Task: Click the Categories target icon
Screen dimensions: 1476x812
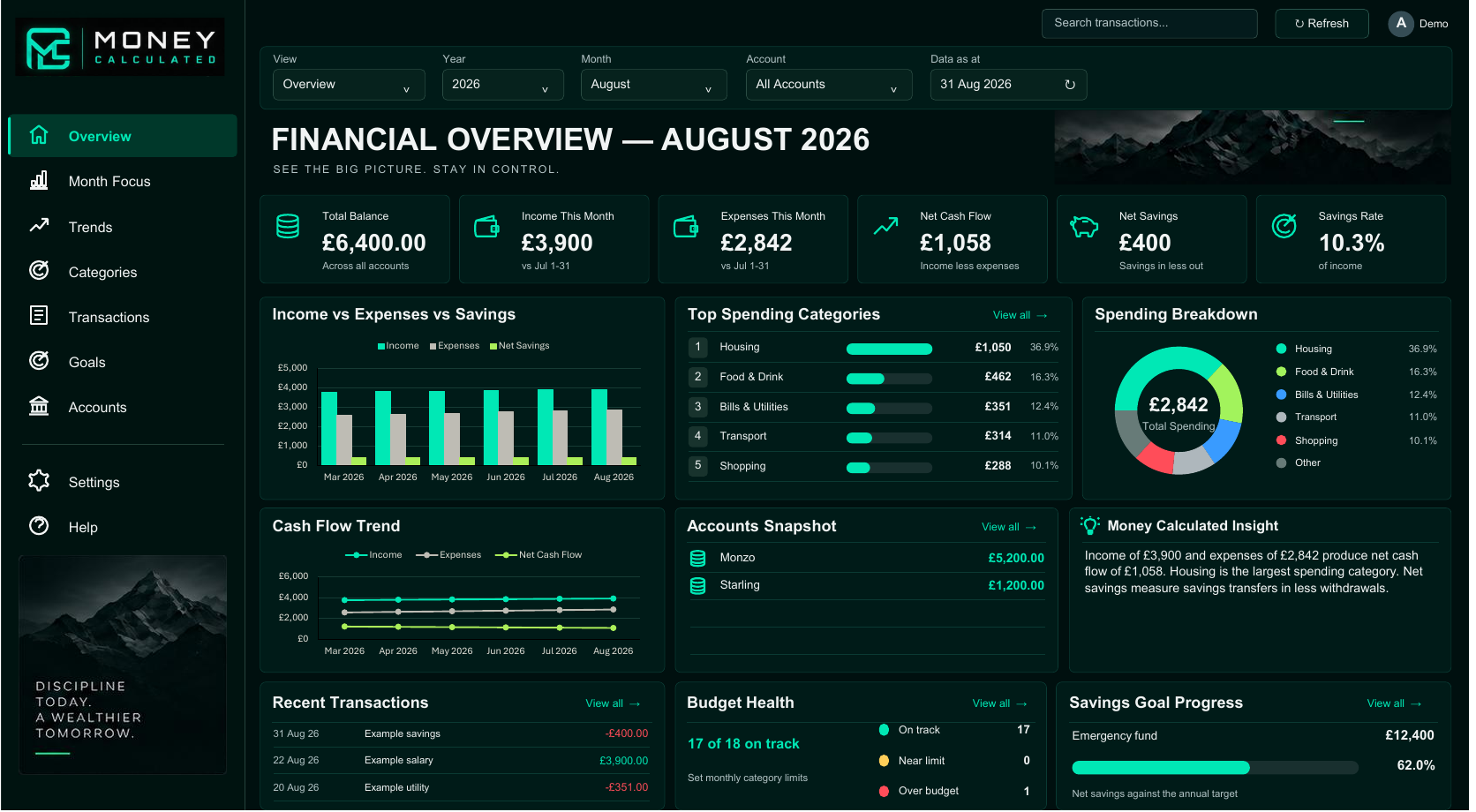Action: tap(39, 270)
